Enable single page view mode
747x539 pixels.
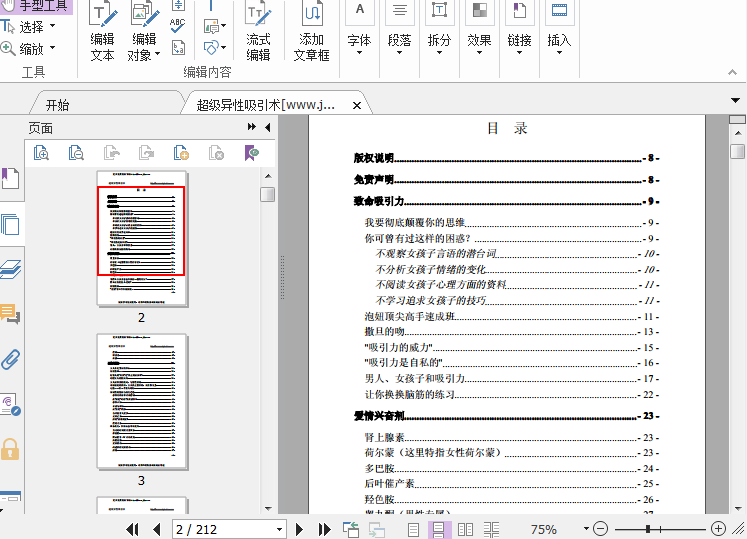[x=414, y=529]
